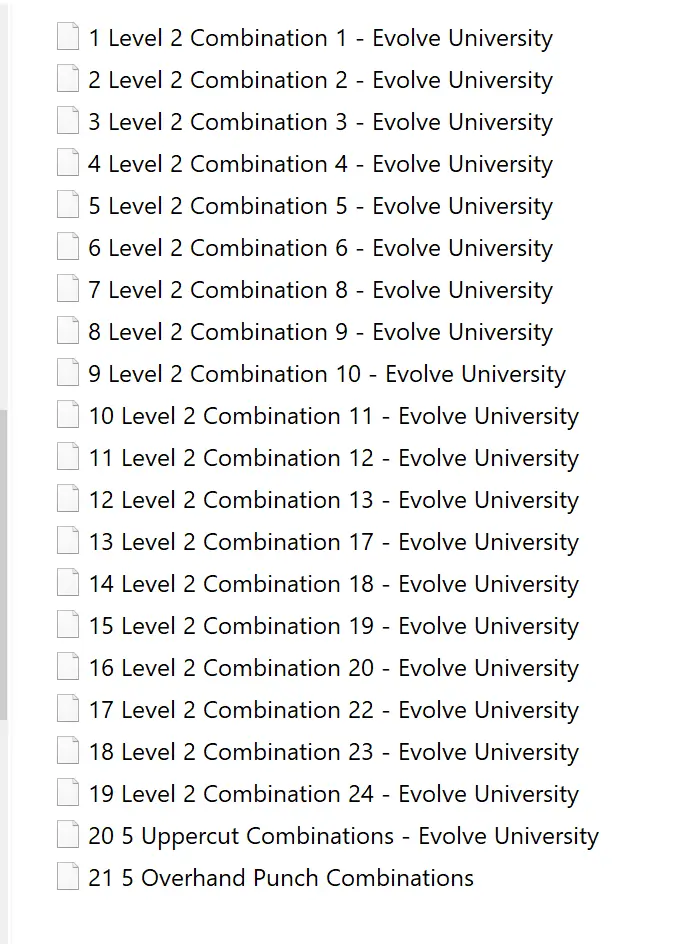Viewport: 684px width, 944px height.
Task: Select Level 2 Combination 18 item
Action: [333, 584]
